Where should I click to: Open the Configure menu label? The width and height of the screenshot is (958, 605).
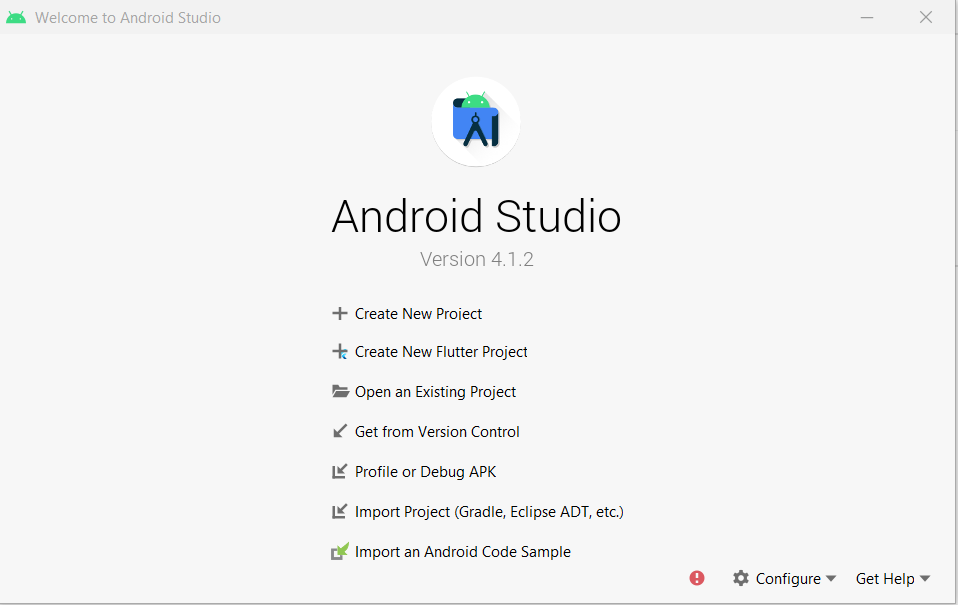click(787, 579)
